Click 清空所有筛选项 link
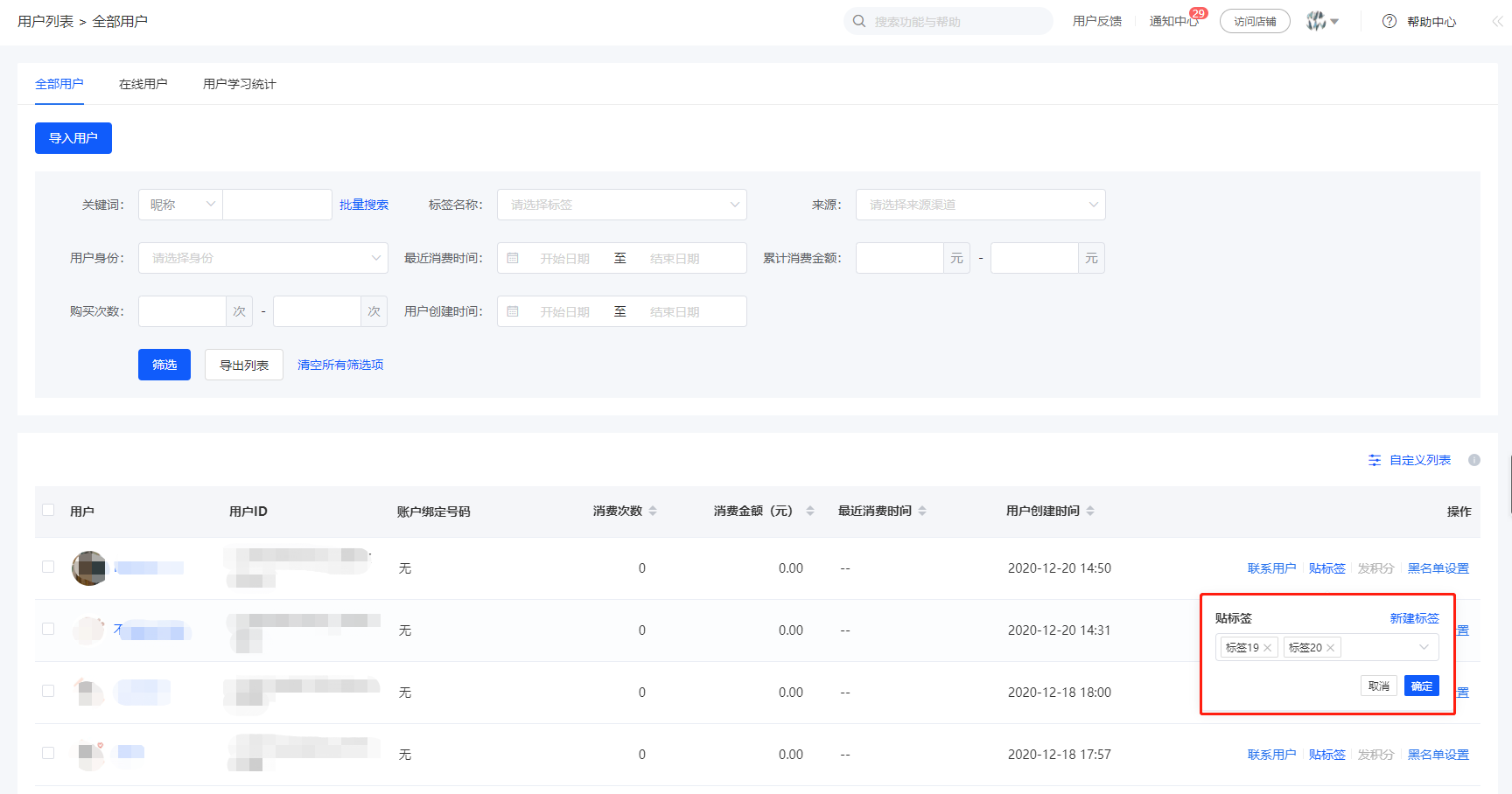Viewport: 1512px width, 794px height. (x=340, y=365)
